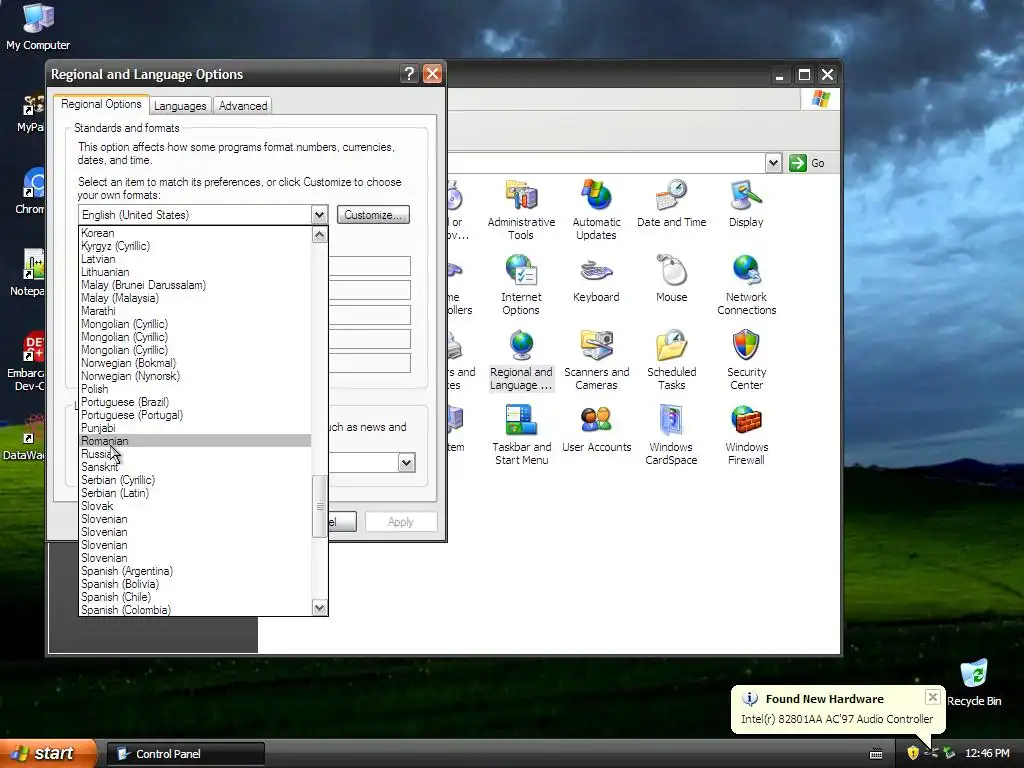Choose Latvian from the list
The width and height of the screenshot is (1024, 768).
(195, 259)
